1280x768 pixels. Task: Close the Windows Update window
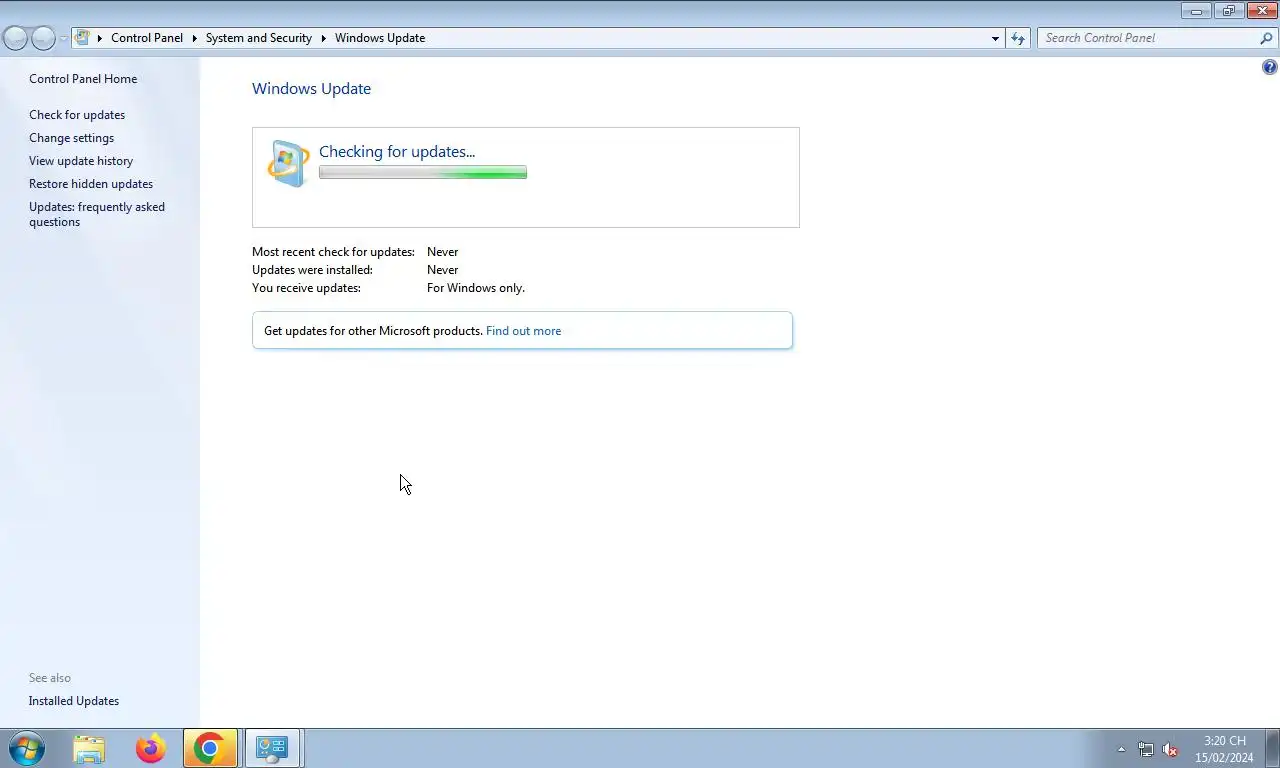pos(1261,11)
